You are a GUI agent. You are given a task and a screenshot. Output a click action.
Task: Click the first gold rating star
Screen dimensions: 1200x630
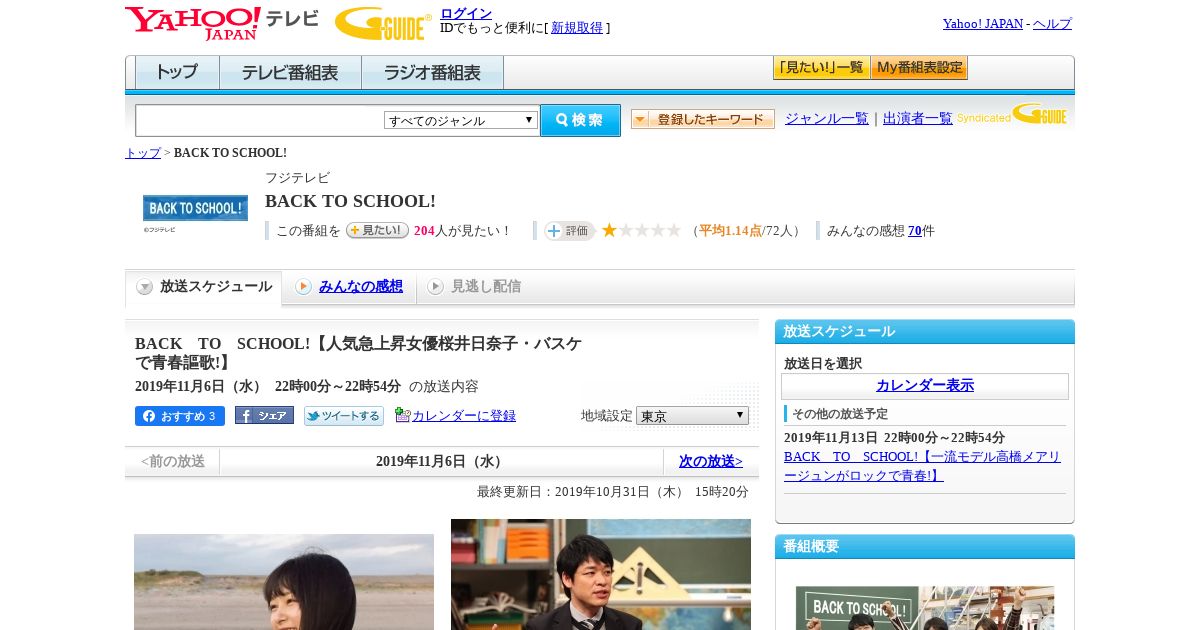(x=609, y=230)
